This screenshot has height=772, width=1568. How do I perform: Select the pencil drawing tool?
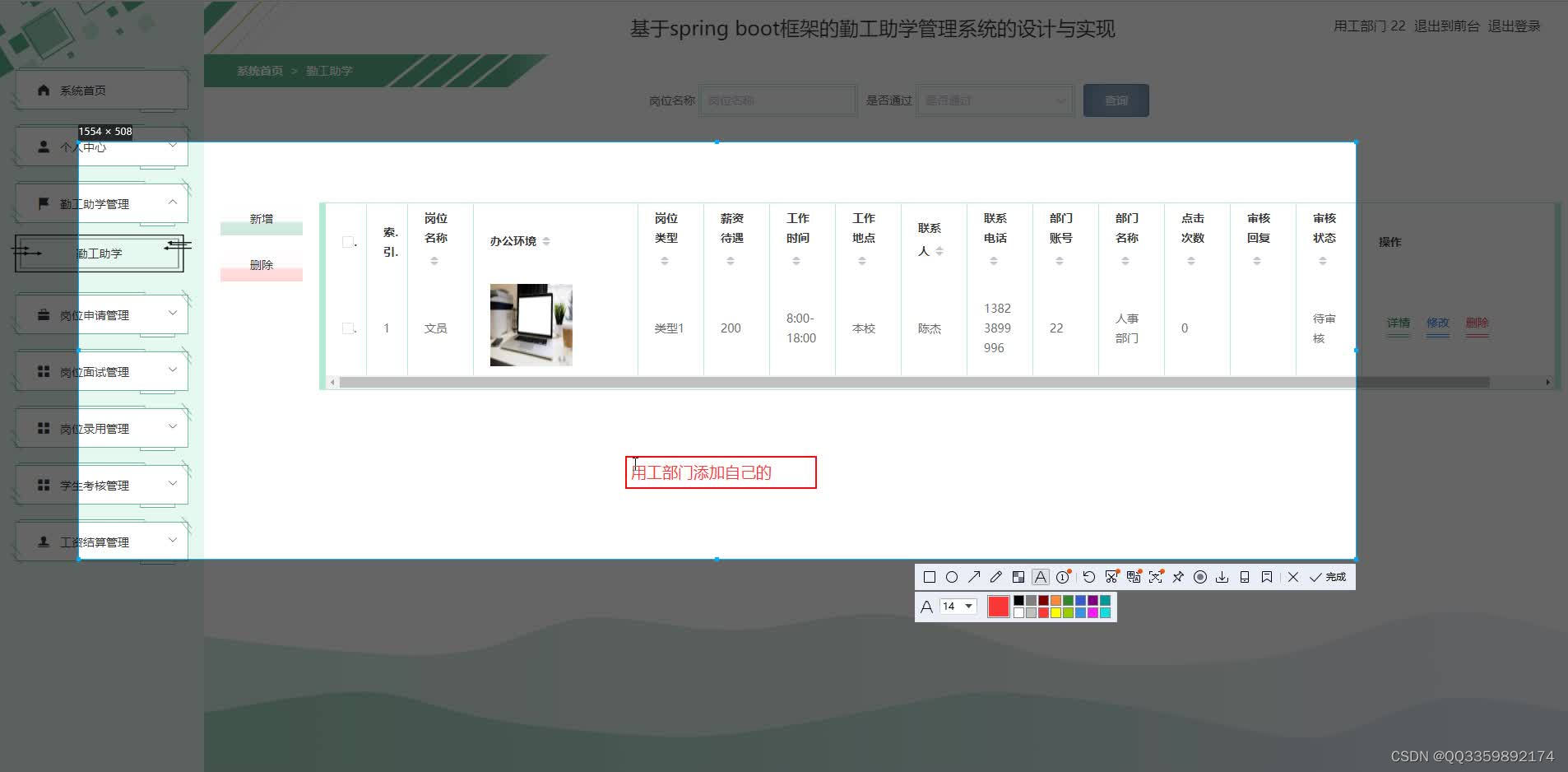click(x=996, y=577)
